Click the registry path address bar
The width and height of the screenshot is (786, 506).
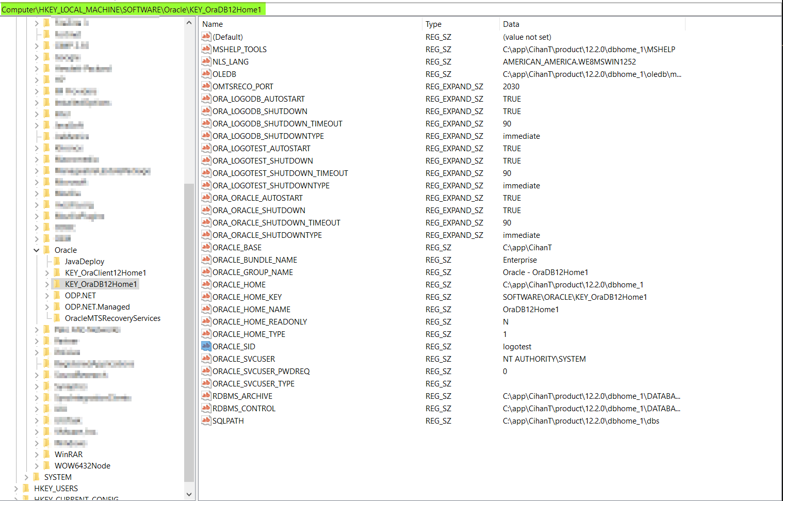coord(391,10)
